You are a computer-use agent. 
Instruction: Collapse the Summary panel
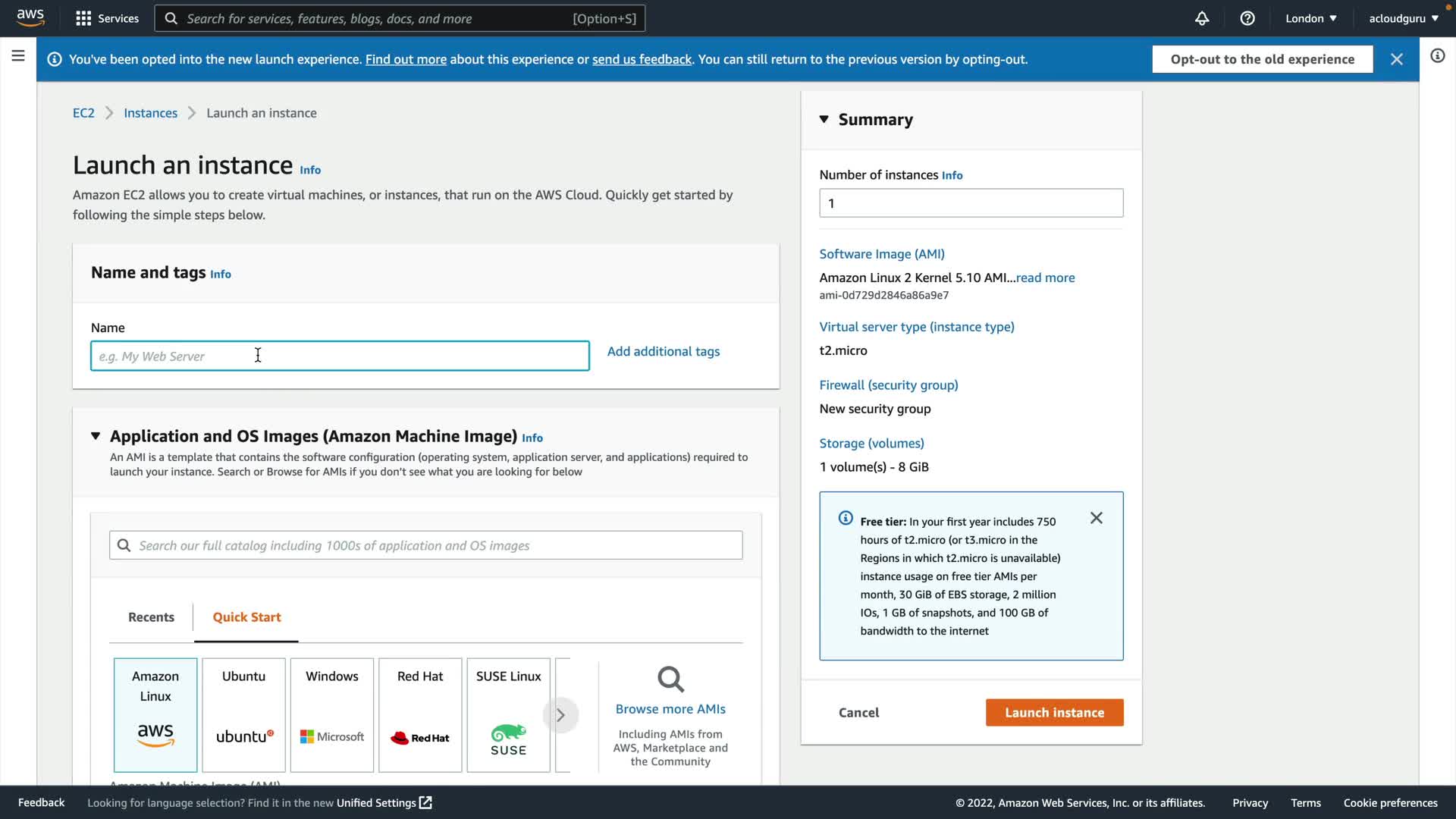pyautogui.click(x=824, y=120)
